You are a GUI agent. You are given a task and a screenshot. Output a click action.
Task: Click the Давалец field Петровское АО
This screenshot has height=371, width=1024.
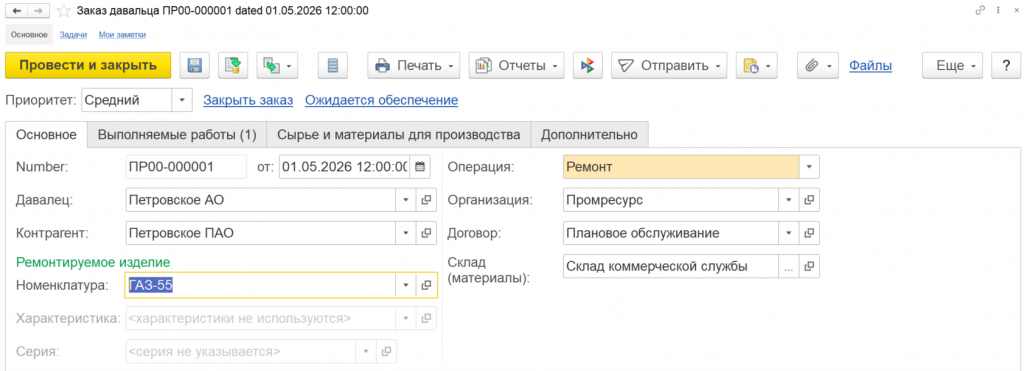click(x=260, y=200)
